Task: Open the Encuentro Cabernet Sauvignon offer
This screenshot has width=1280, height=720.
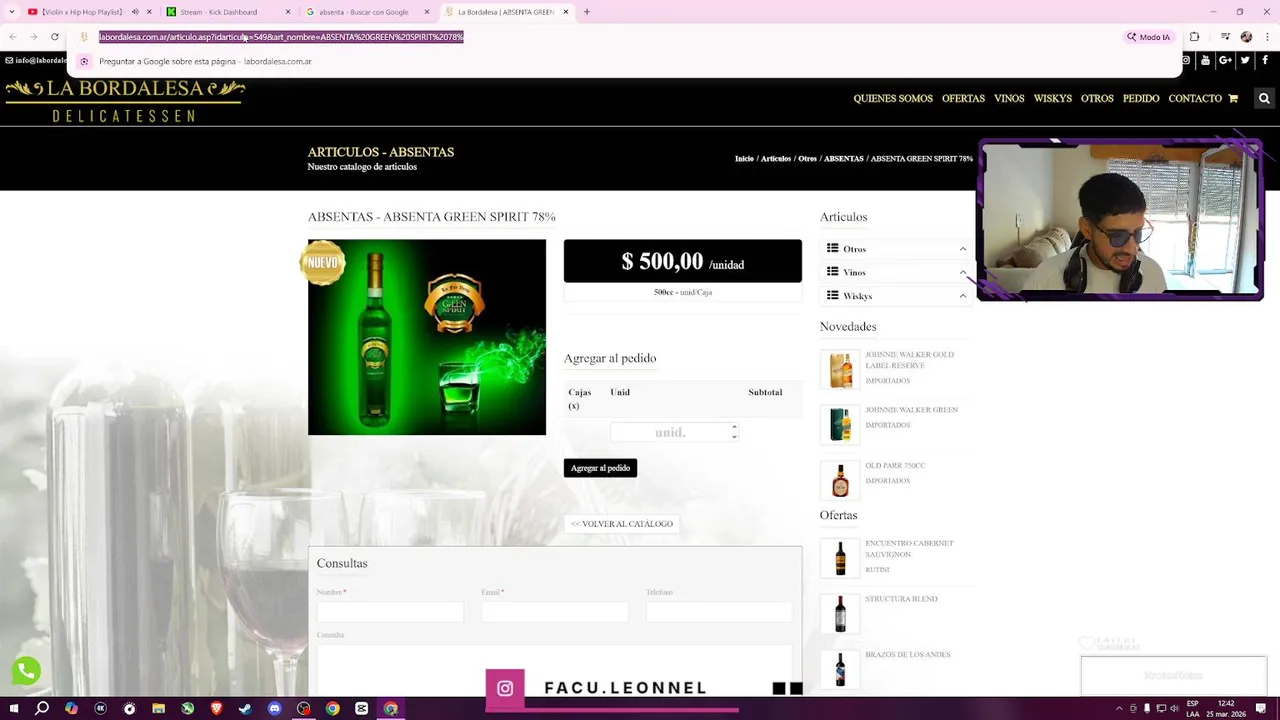Action: pos(909,549)
